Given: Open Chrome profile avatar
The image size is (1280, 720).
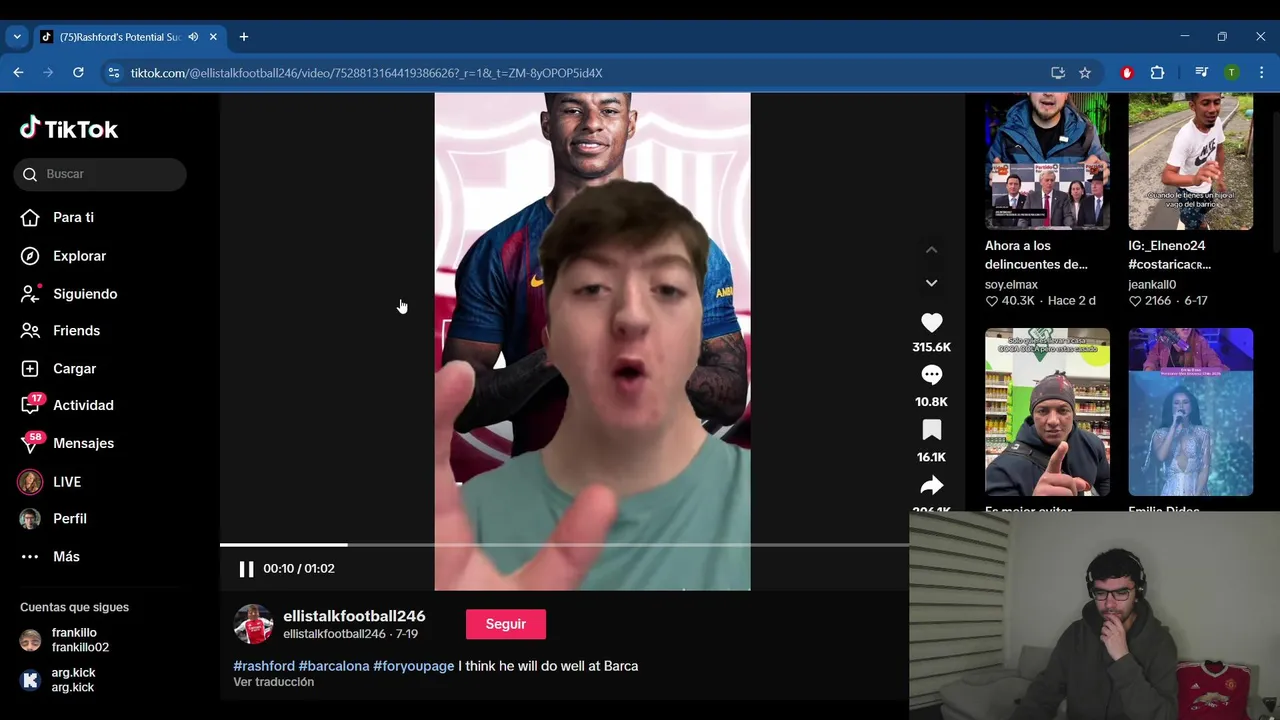Looking at the screenshot, I should pyautogui.click(x=1232, y=73).
